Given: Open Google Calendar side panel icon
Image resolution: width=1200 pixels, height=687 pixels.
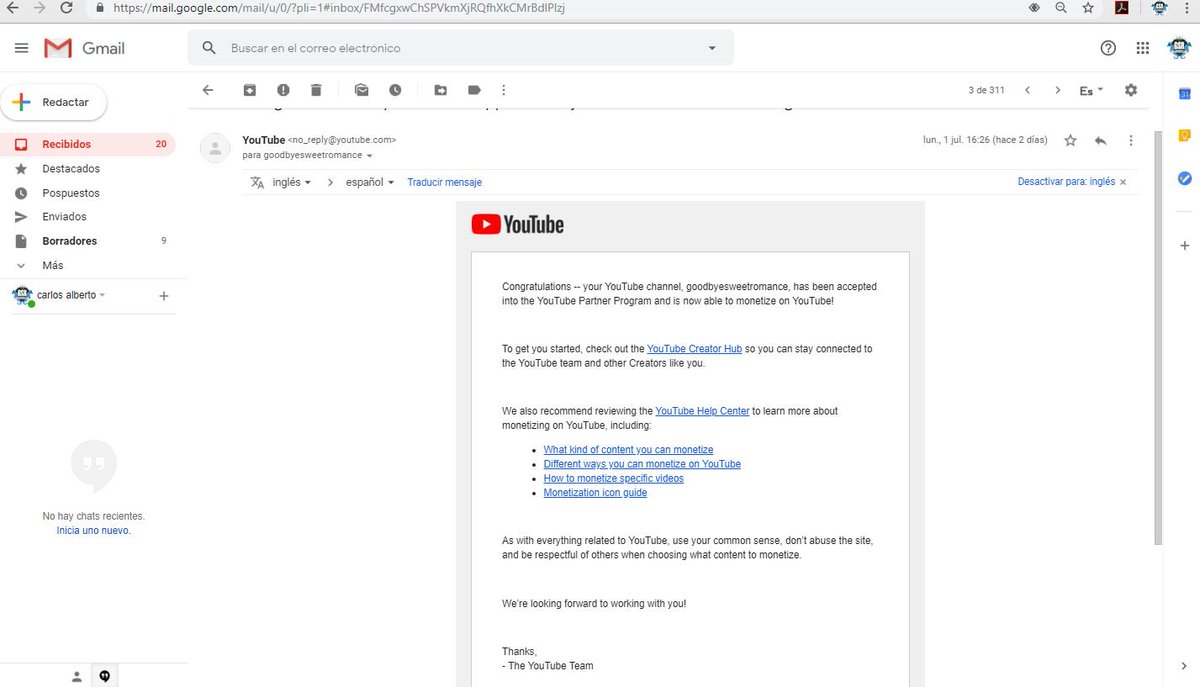Looking at the screenshot, I should (1184, 94).
